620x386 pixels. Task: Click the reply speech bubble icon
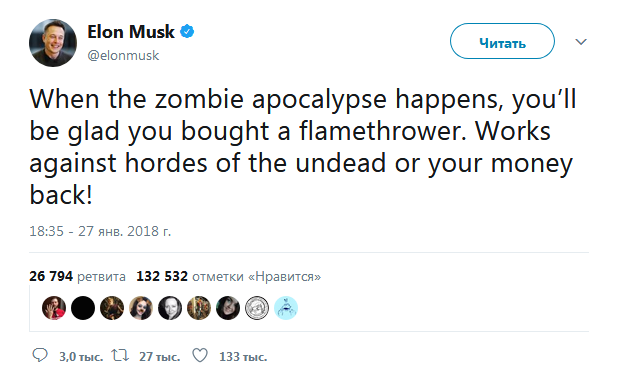(x=40, y=356)
